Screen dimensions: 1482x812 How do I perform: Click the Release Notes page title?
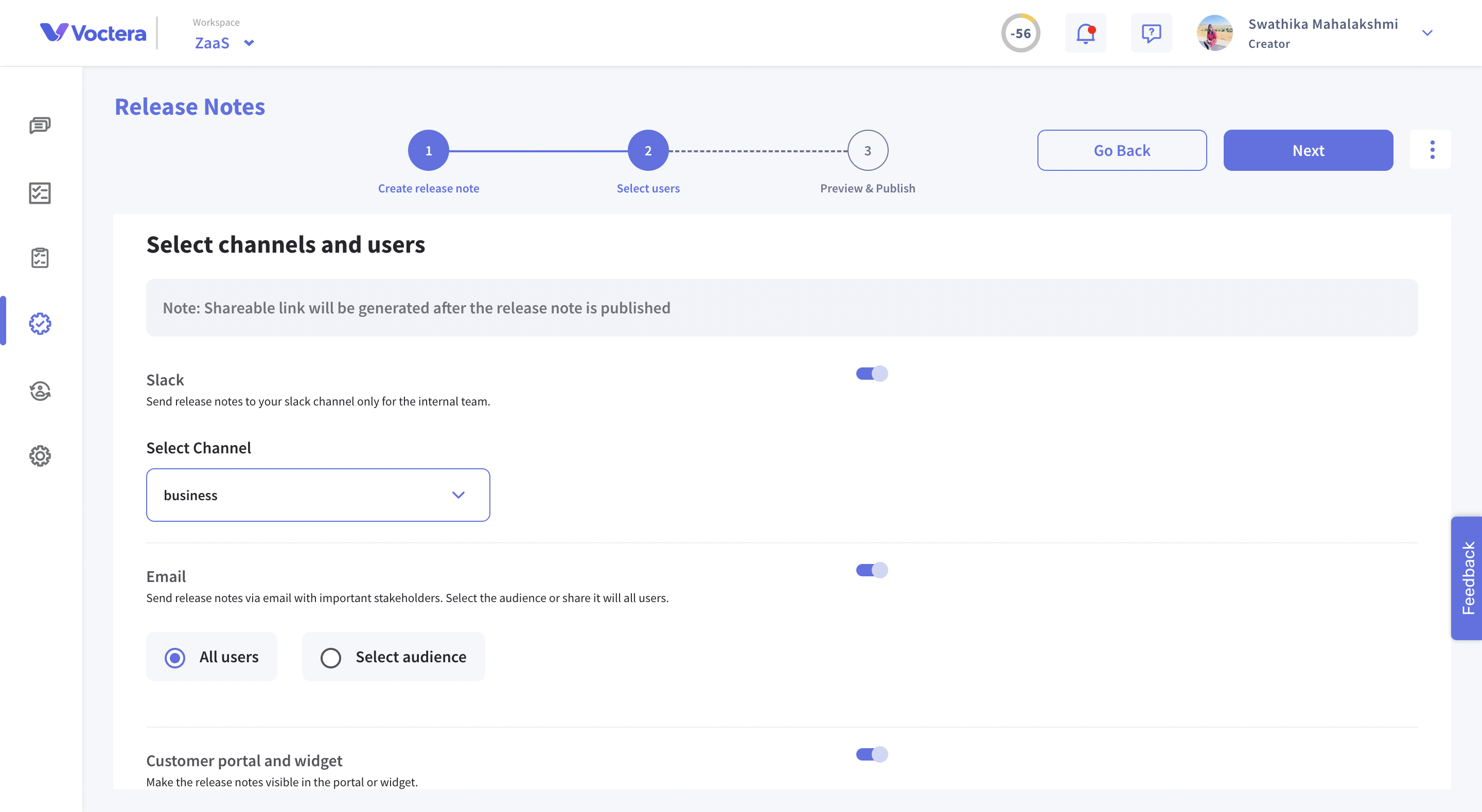[x=190, y=107]
